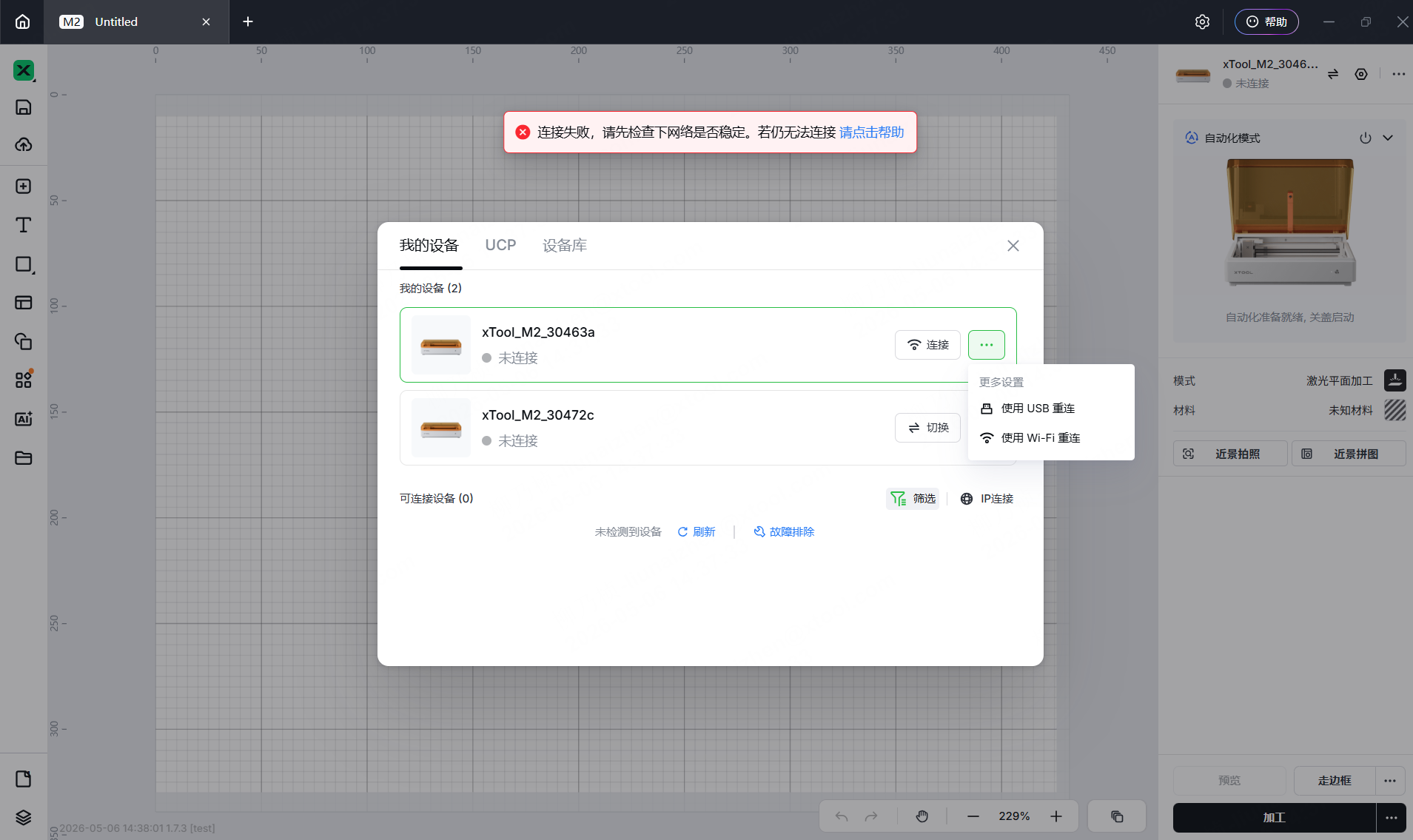Click 刷新 to rescan devices
Image resolution: width=1413 pixels, height=840 pixels.
coord(697,532)
